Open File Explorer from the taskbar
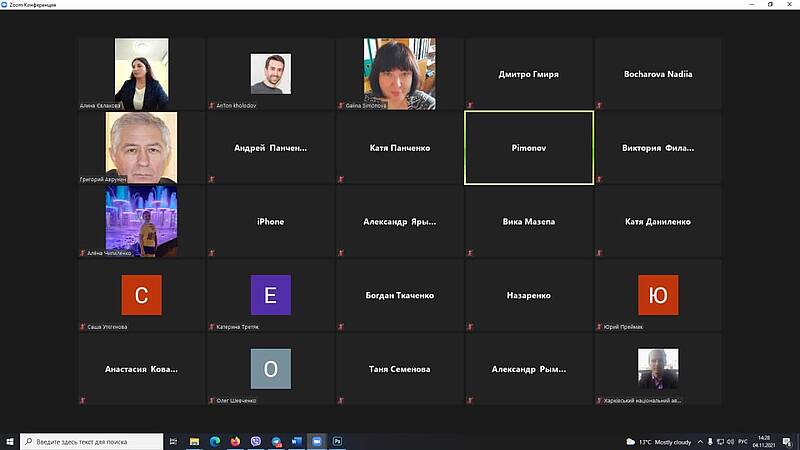This screenshot has height=450, width=800. [193, 441]
